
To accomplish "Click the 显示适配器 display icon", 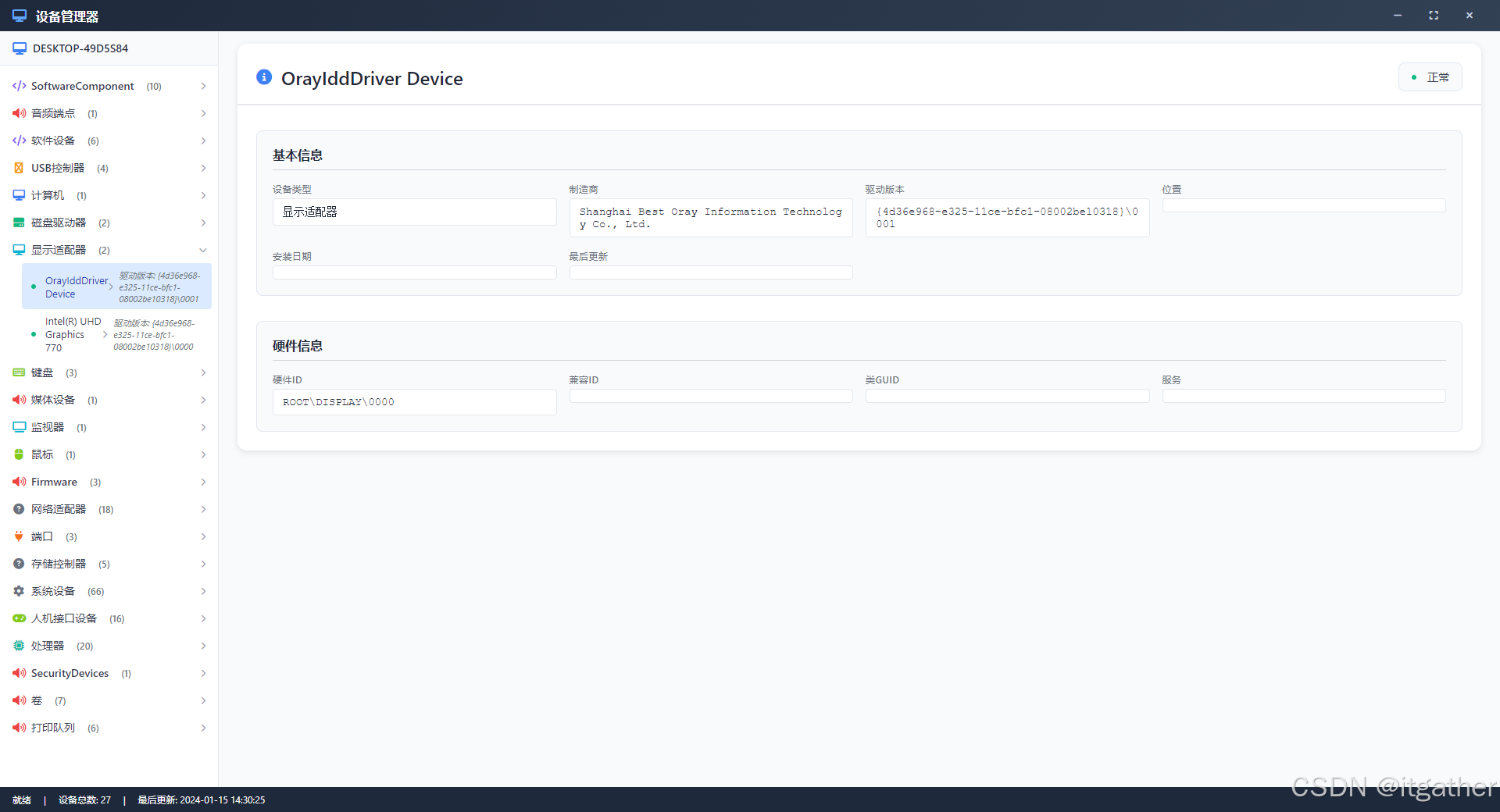I will 19,250.
